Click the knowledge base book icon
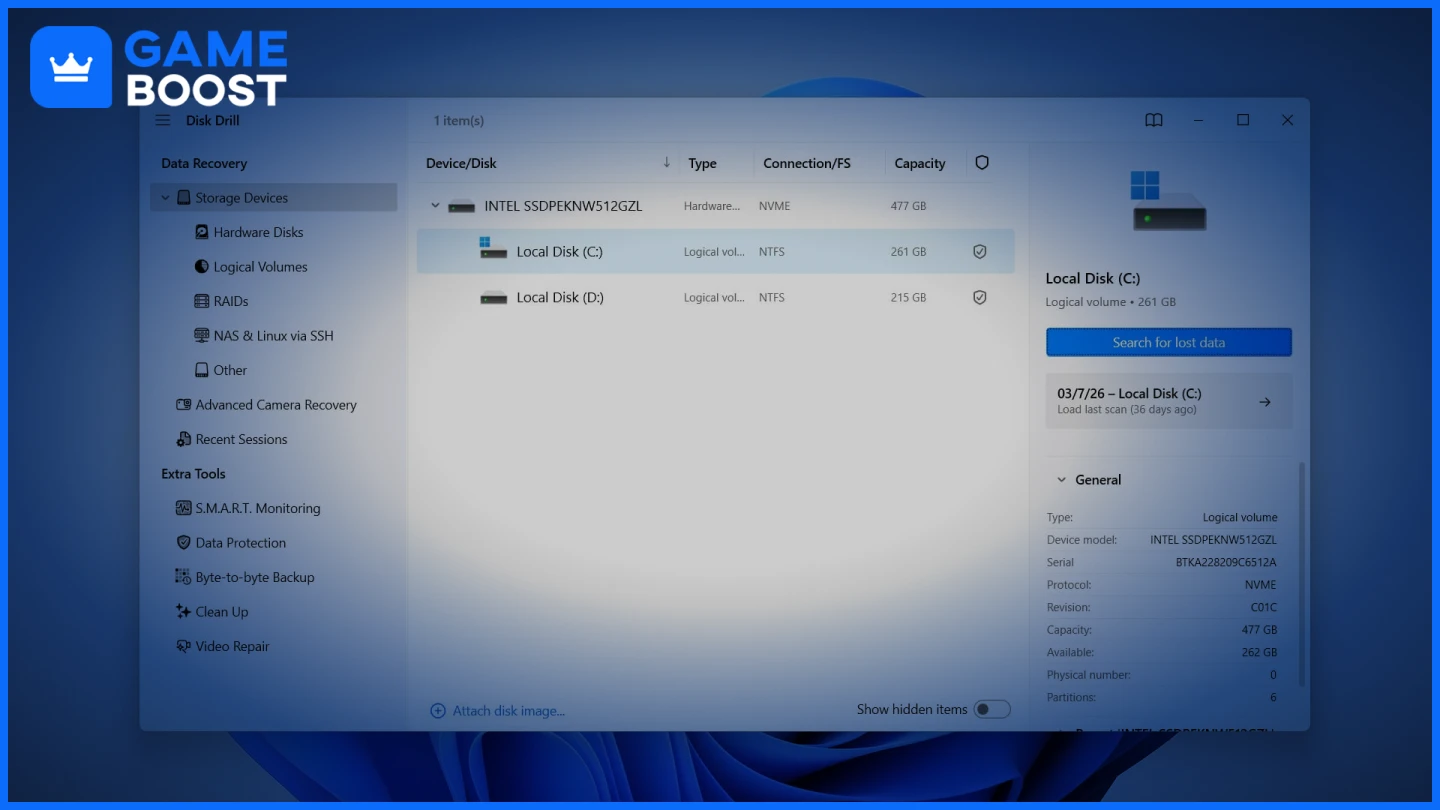This screenshot has height=810, width=1440. [x=1153, y=119]
